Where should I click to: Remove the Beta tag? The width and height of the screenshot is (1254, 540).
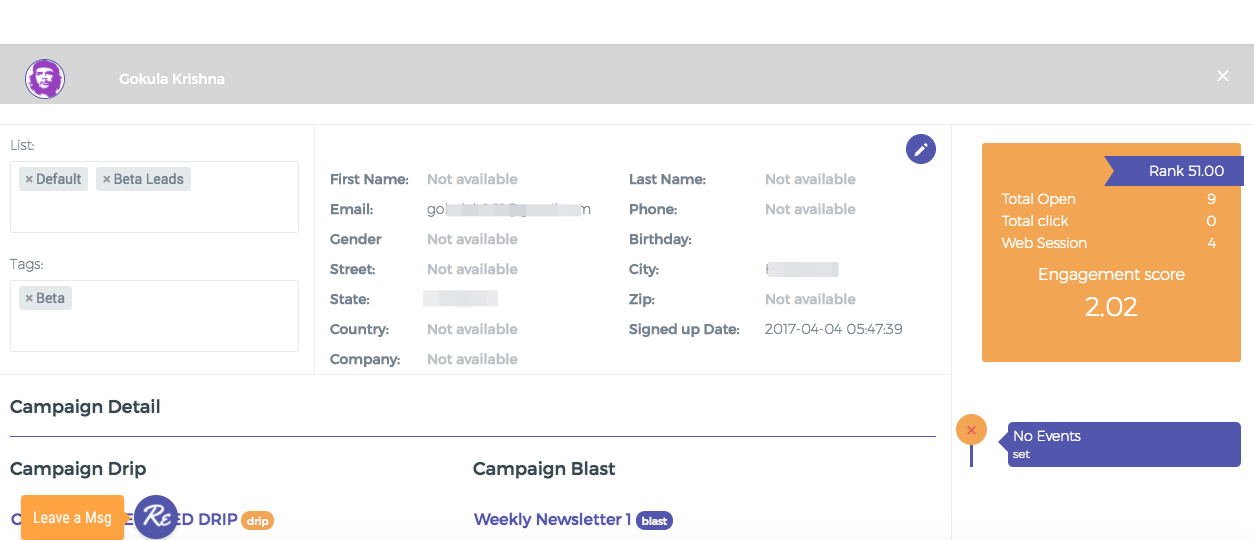point(29,299)
